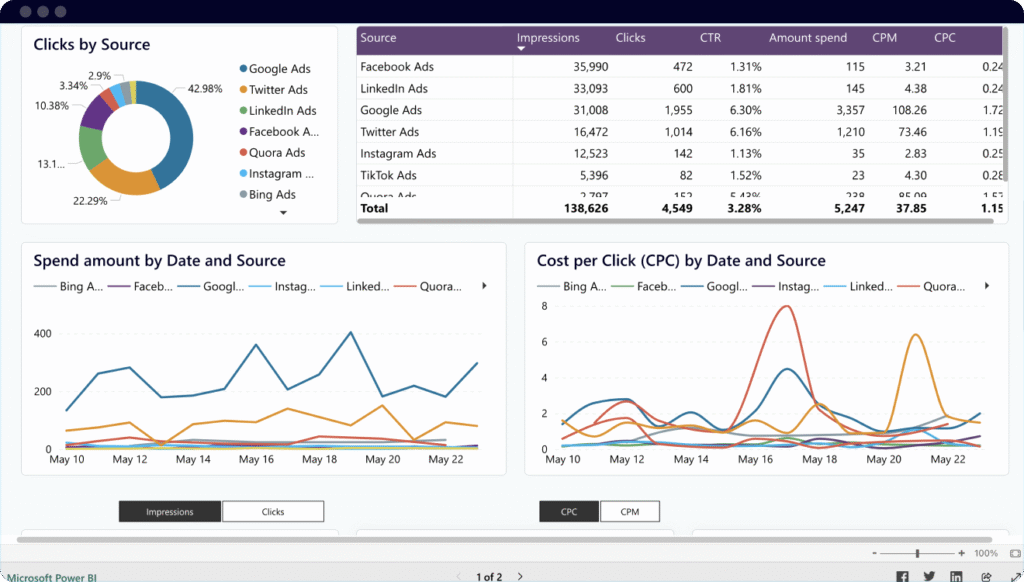Viewport: 1024px width, 582px height.
Task: Sort the table by Impressions header
Action: tap(548, 38)
